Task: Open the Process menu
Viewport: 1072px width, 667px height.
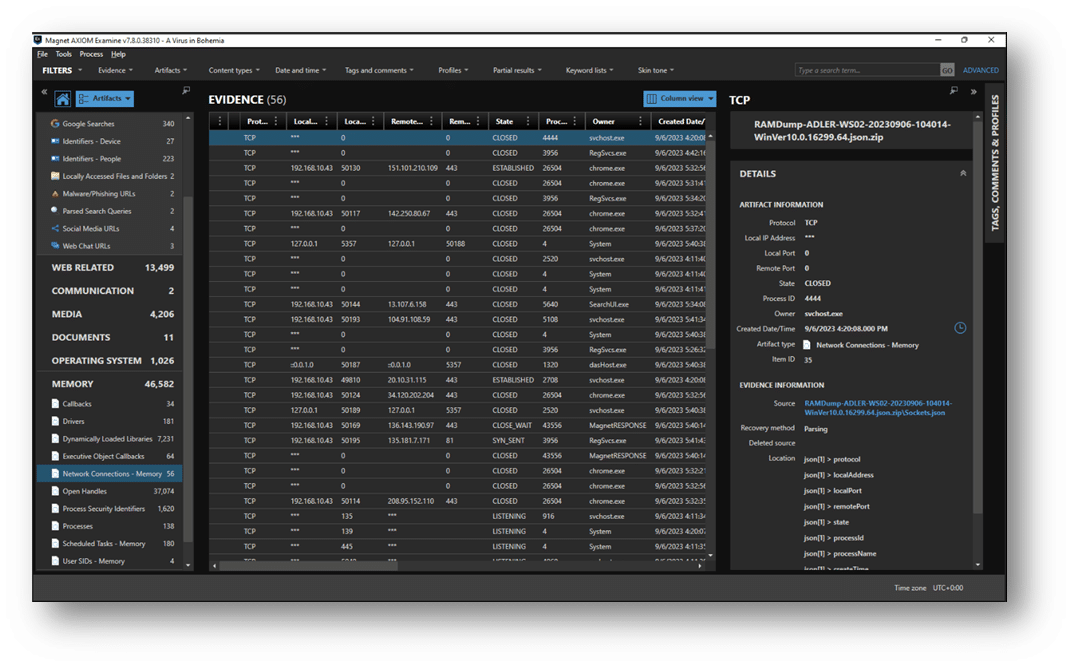Action: coord(91,54)
